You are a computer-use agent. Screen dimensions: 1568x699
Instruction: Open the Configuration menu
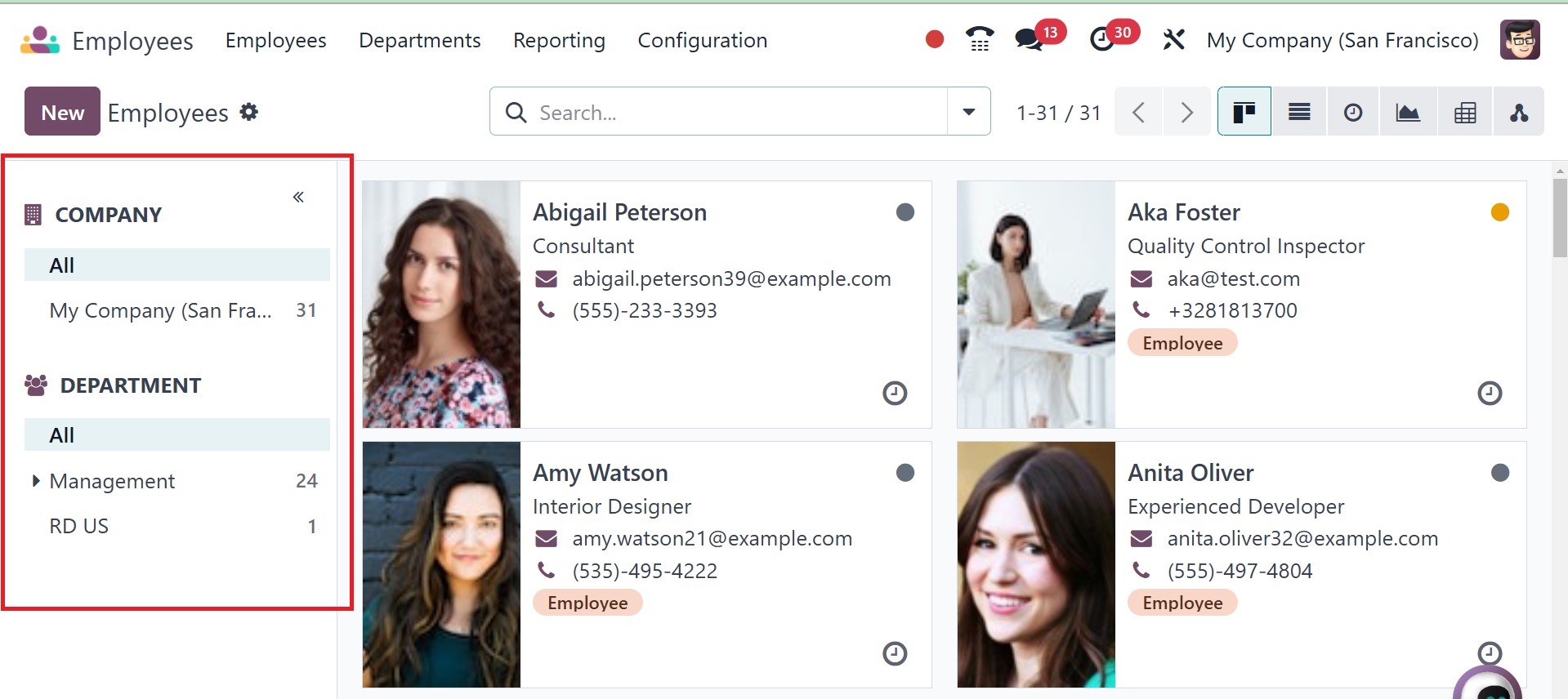tap(702, 40)
